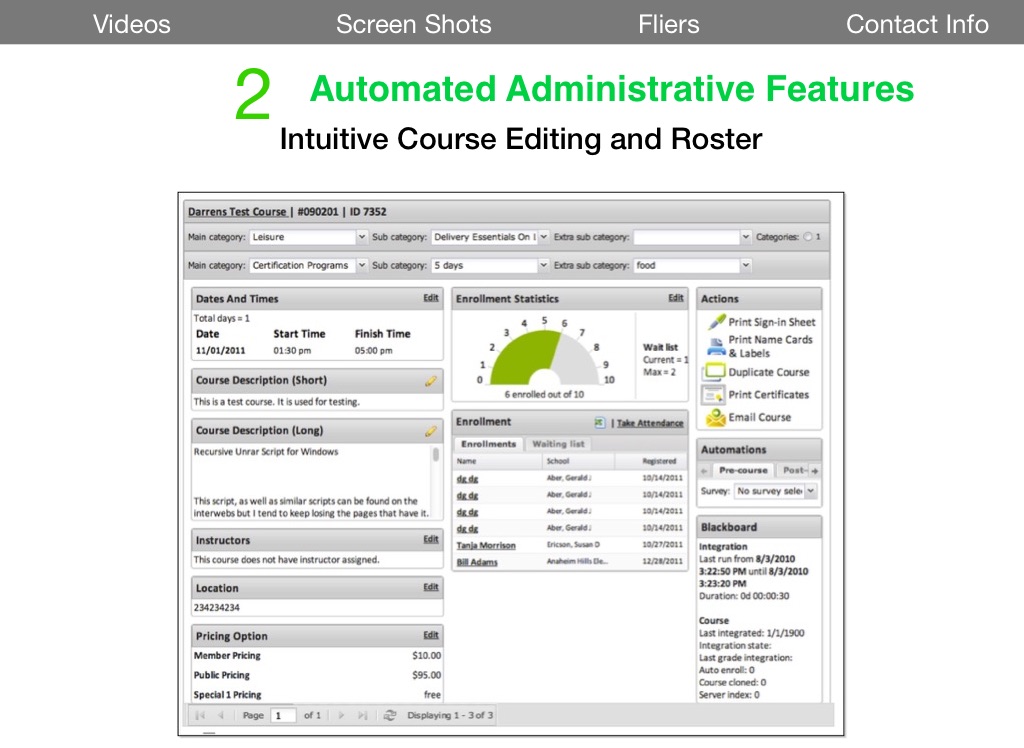Click Edit on Dates And Times panel
This screenshot has height=748, width=1024.
(x=430, y=298)
